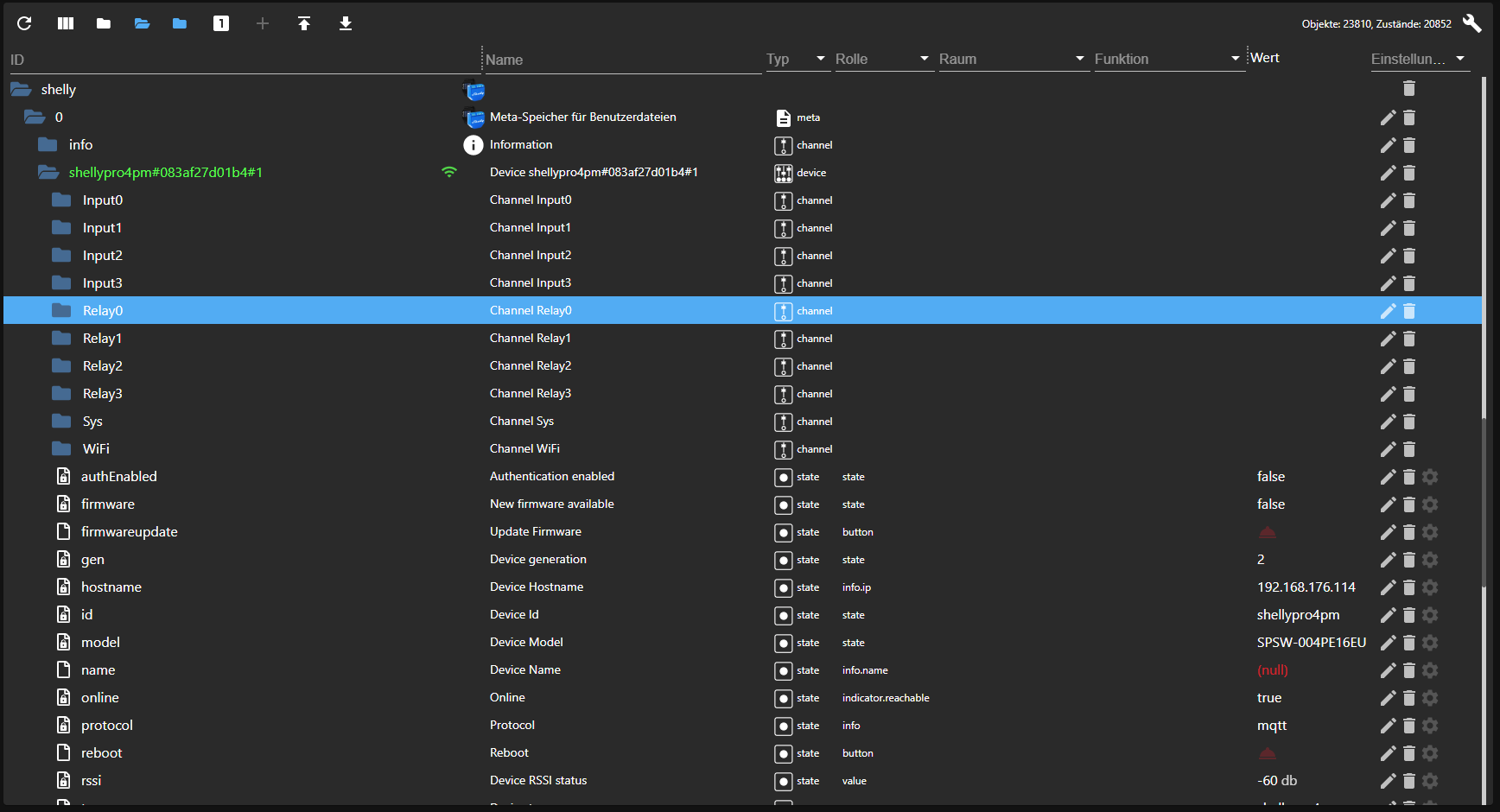Screen dimensions: 1500x812
Task: Toggle expert mode number-one icon
Action: click(221, 23)
